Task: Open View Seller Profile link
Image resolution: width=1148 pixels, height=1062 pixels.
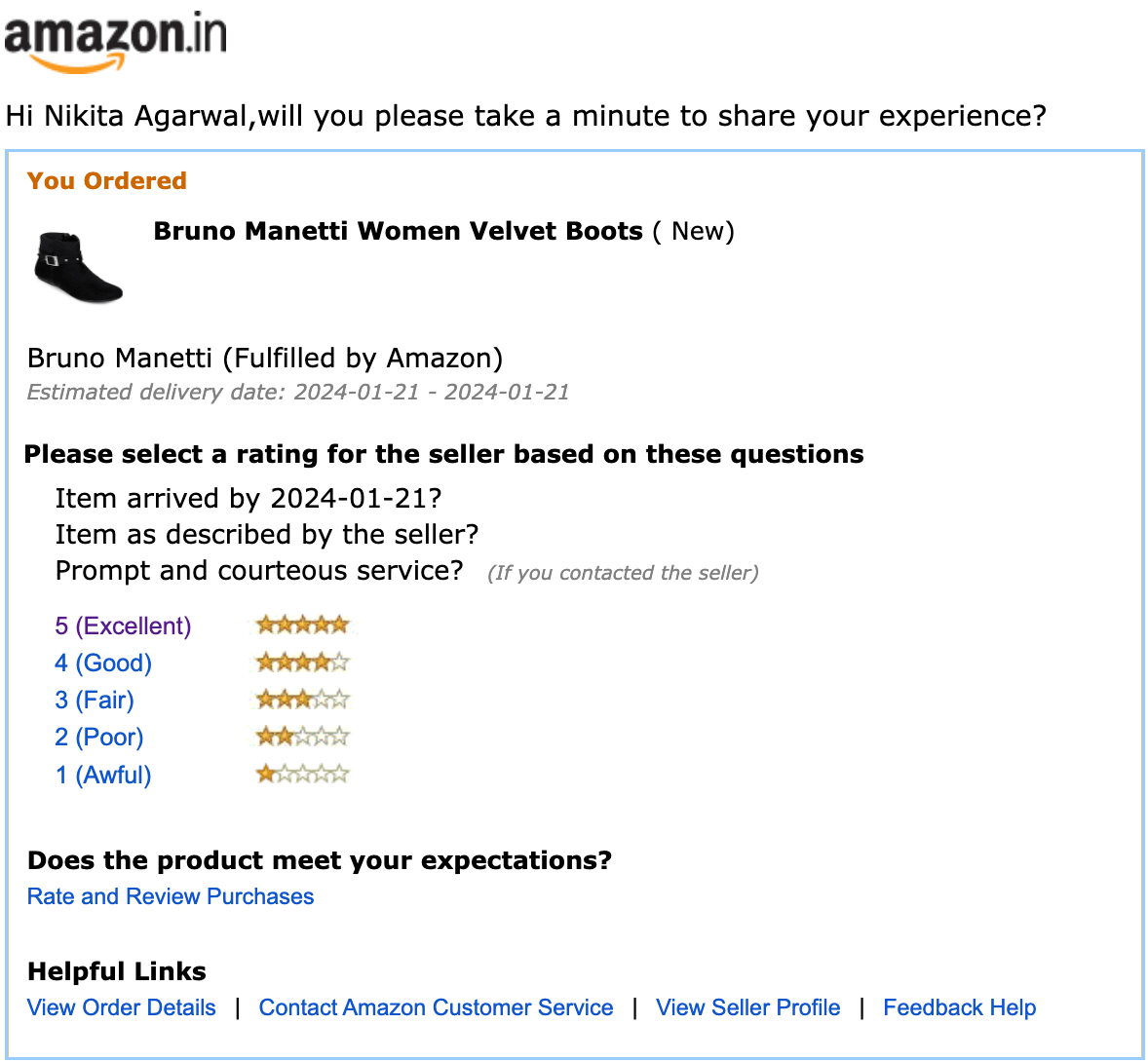Action: 747,1007
